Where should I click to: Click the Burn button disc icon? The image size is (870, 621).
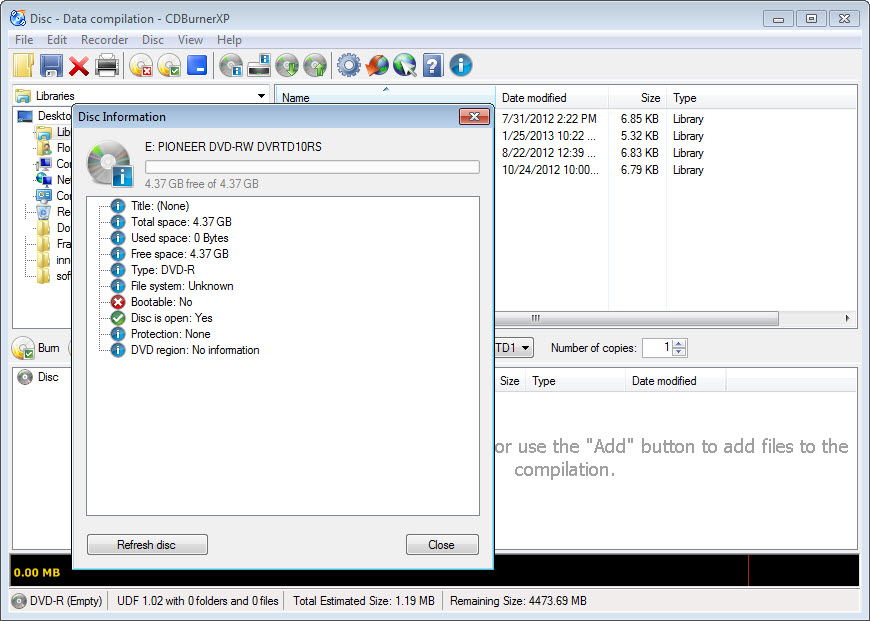[23, 349]
